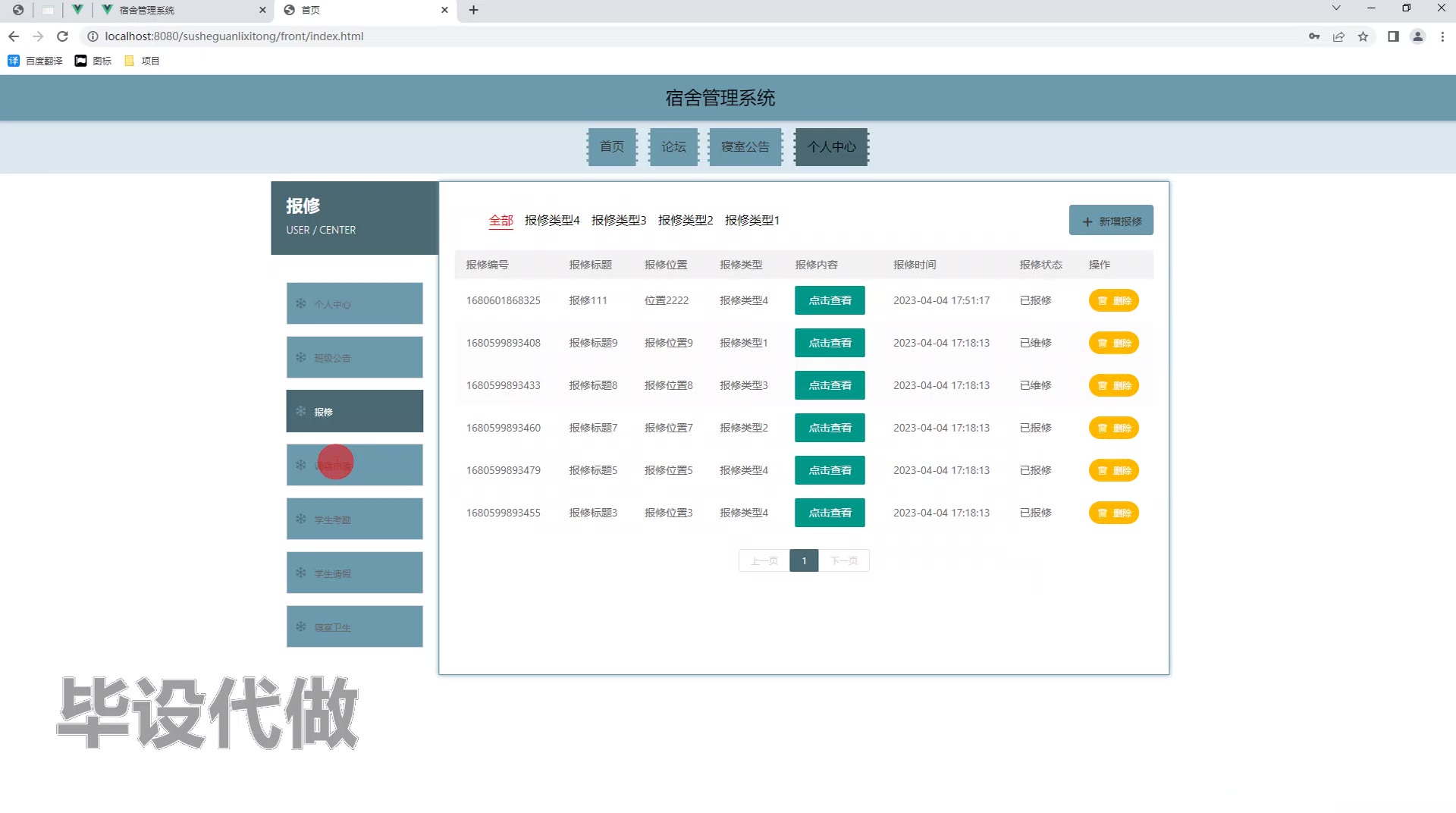Screen dimensions: 1456x813
Task: Click the 报修时间 column header
Action: pos(915,265)
